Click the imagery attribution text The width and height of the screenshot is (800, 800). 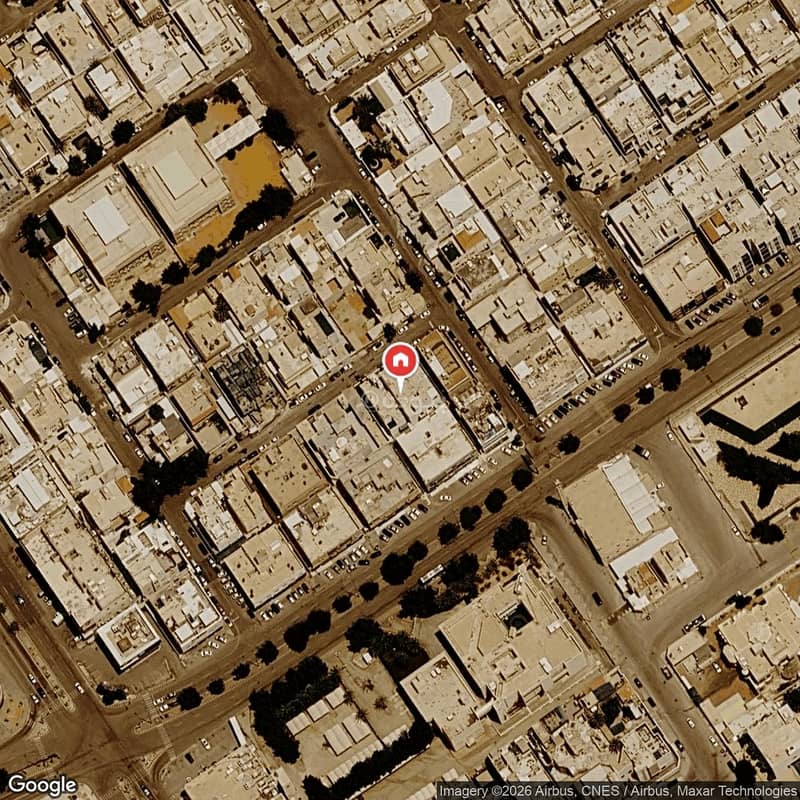[618, 791]
